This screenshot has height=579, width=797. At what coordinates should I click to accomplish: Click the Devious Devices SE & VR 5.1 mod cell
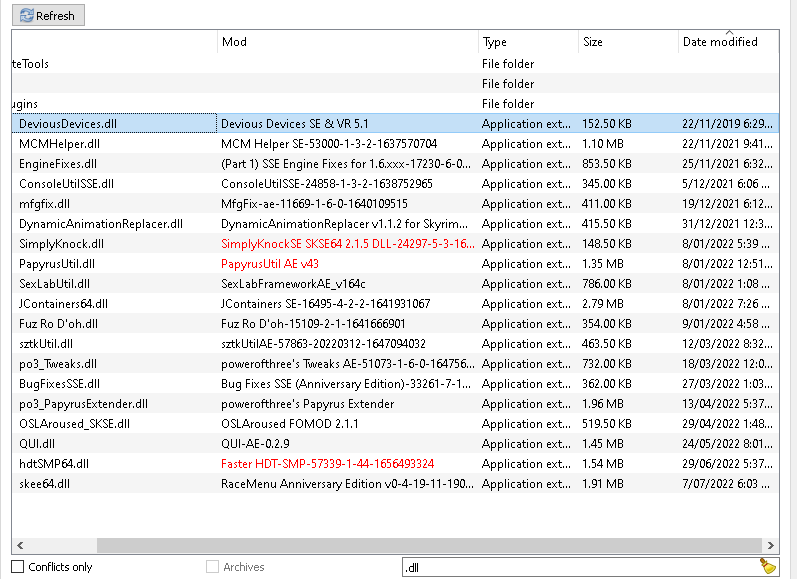[x=295, y=124]
